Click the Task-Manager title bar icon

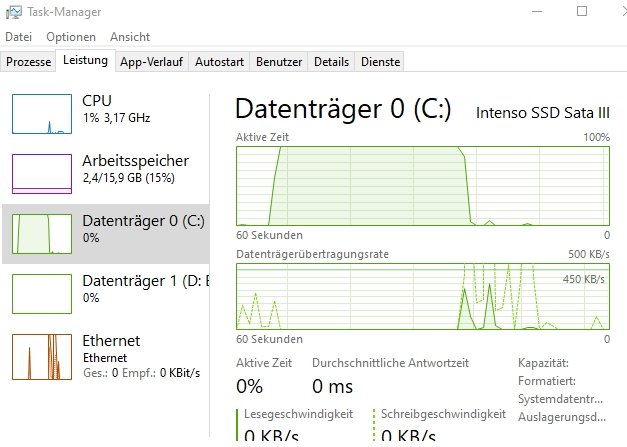(x=13, y=12)
